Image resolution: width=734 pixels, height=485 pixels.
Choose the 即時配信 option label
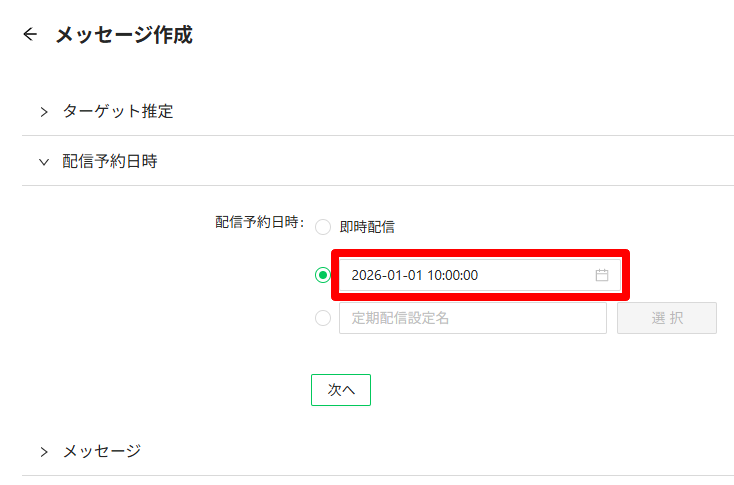point(367,227)
